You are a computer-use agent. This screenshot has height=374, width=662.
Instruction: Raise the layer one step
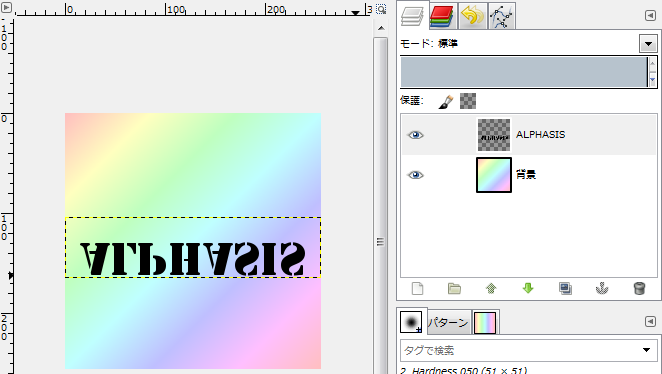(x=491, y=289)
